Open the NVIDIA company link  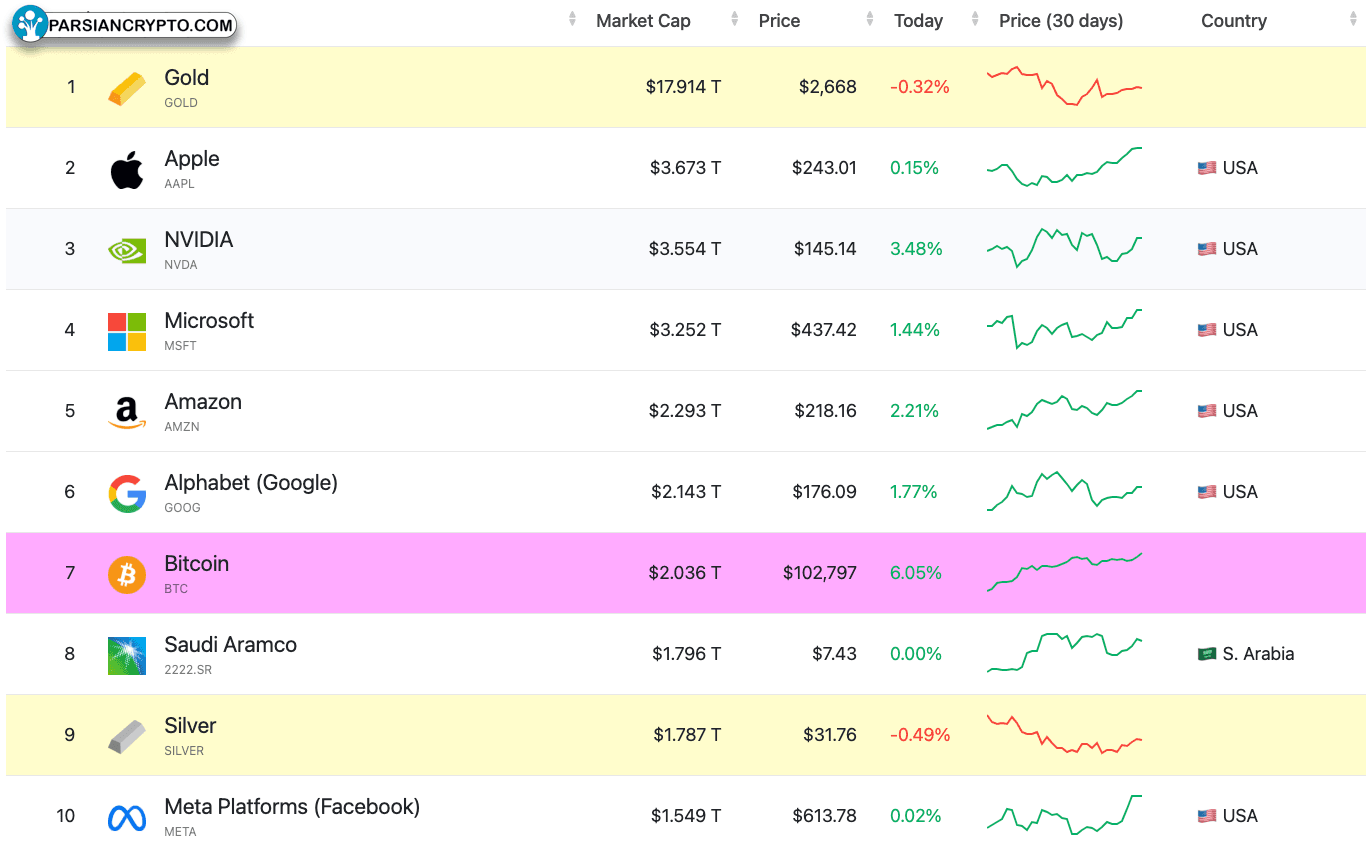click(199, 240)
